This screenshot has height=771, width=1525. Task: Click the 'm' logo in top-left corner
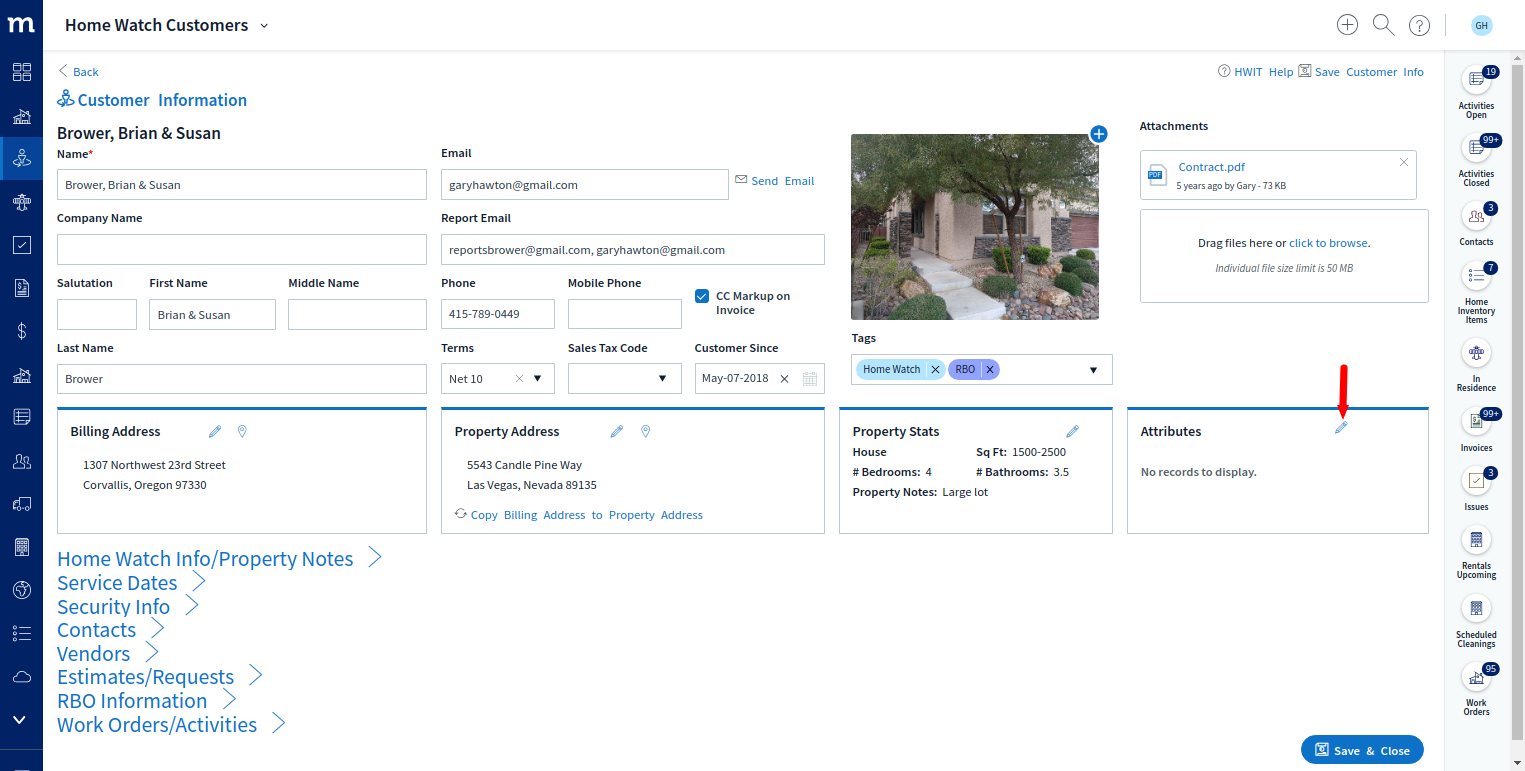pos(21,25)
